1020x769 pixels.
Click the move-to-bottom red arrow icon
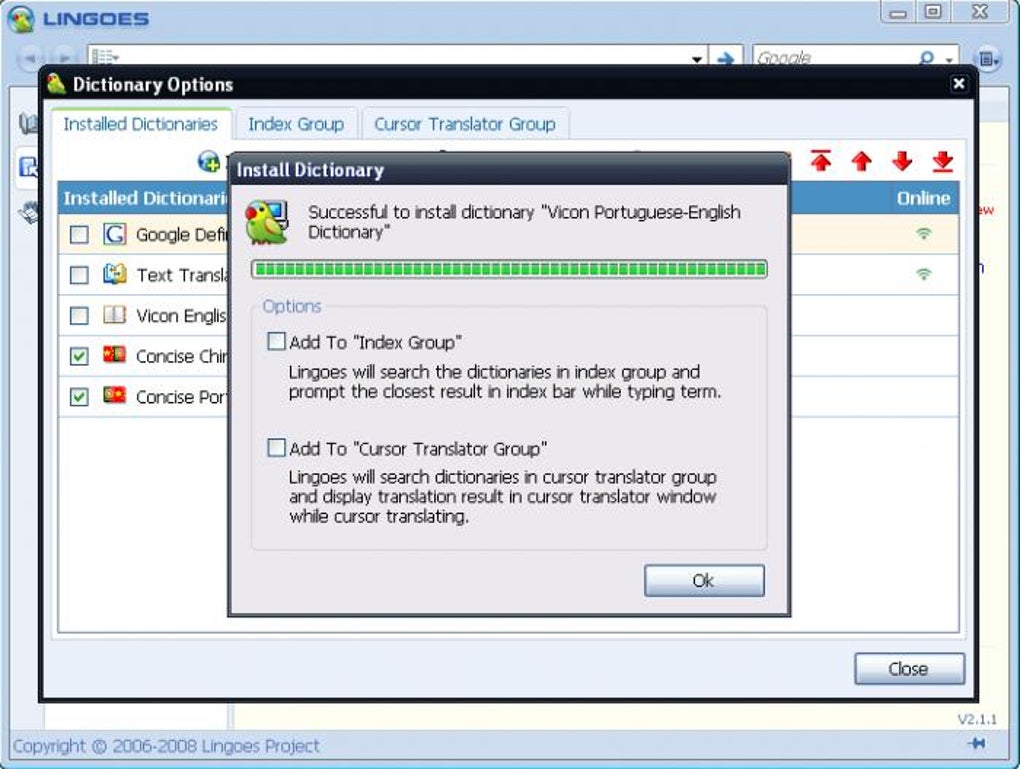pyautogui.click(x=943, y=161)
